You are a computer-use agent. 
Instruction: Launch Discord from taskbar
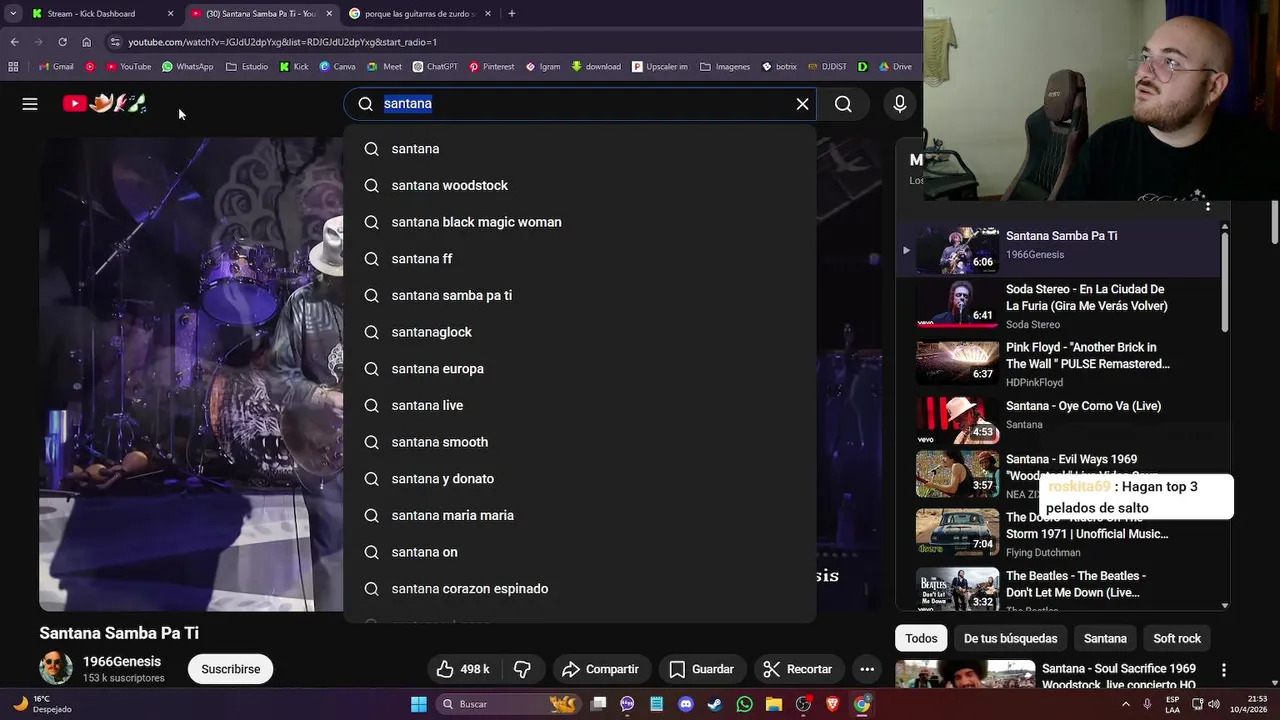click(x=685, y=704)
